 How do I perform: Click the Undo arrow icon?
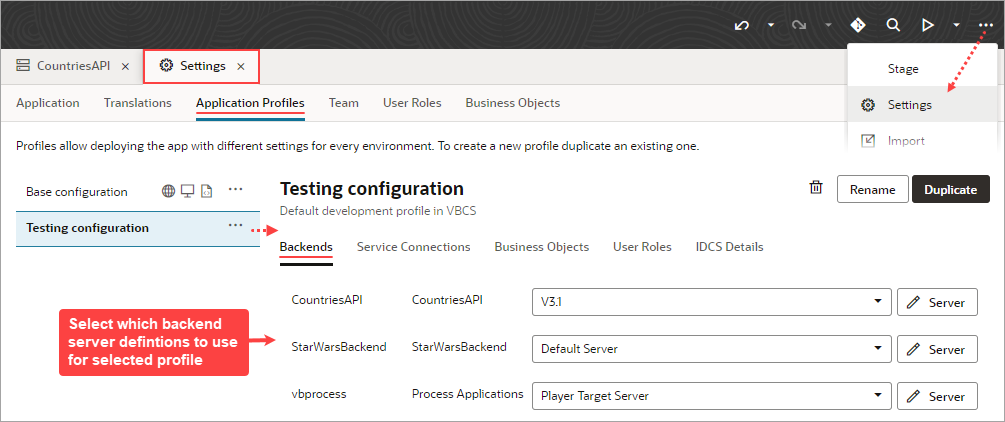click(x=742, y=26)
